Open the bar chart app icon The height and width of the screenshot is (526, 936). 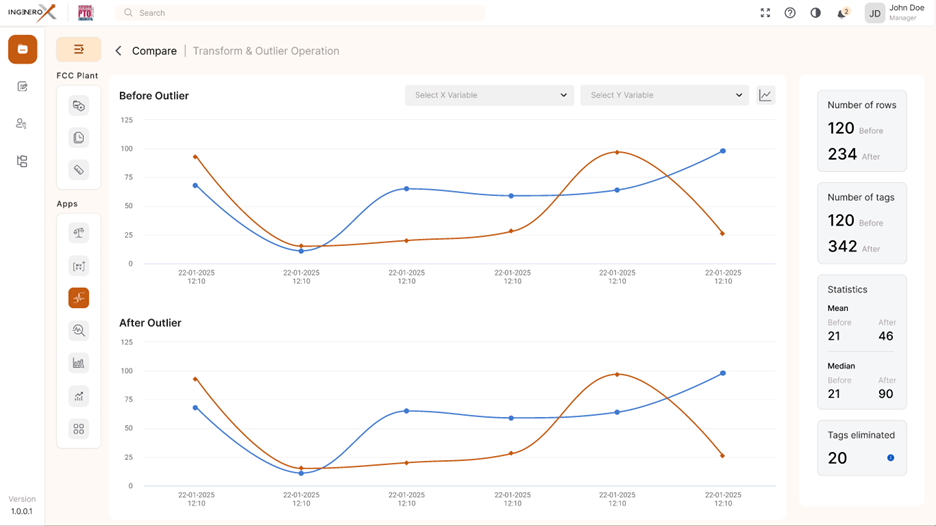(x=79, y=363)
